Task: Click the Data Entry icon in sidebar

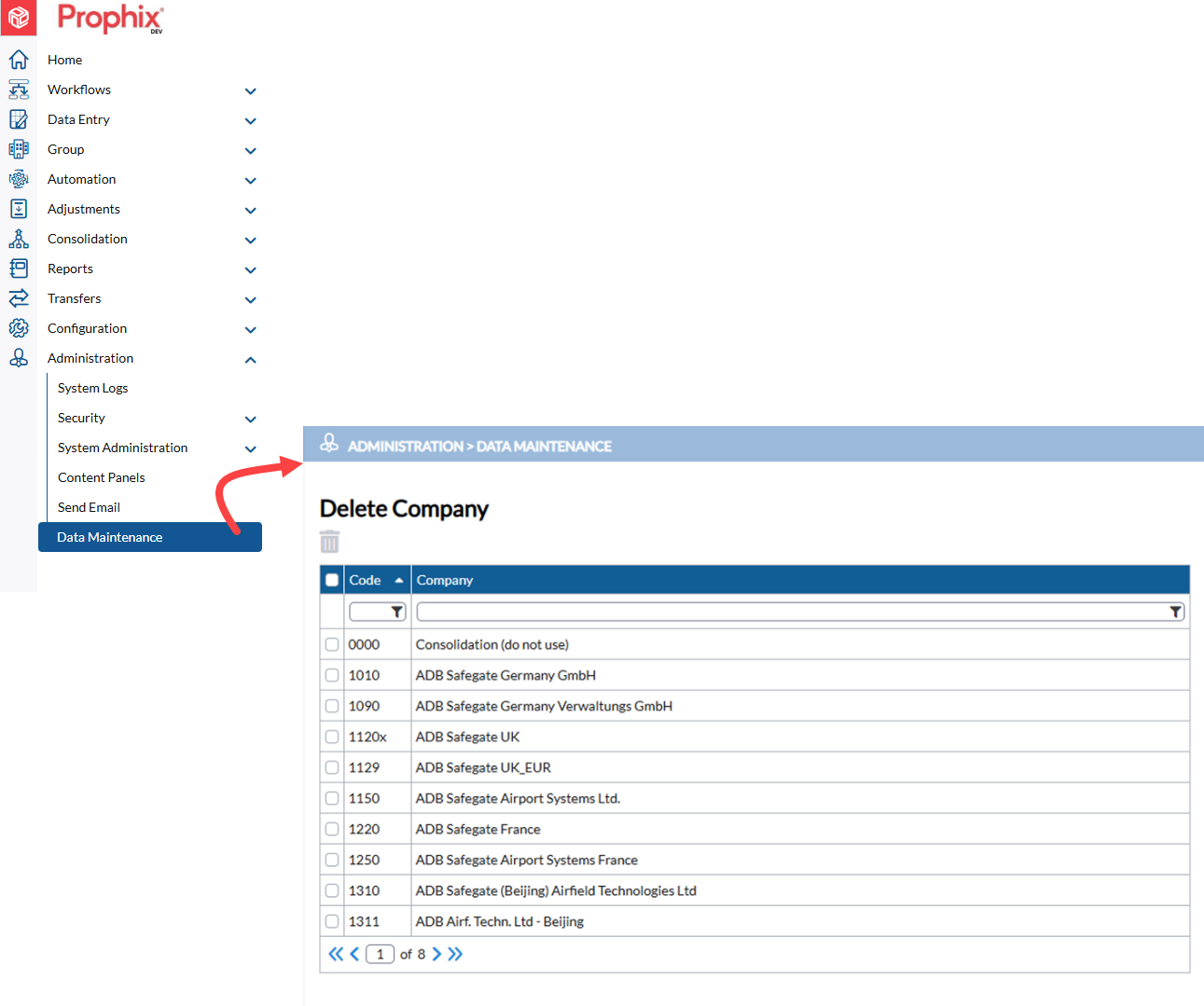Action: 19,119
